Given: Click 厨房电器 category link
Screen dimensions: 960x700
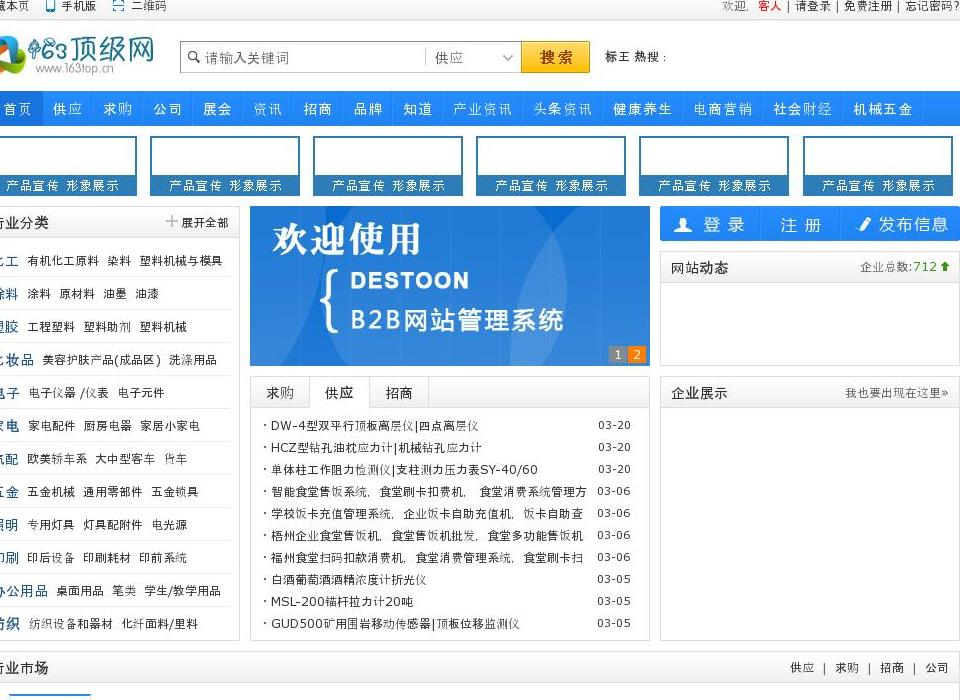Looking at the screenshot, I should pyautogui.click(x=107, y=426).
